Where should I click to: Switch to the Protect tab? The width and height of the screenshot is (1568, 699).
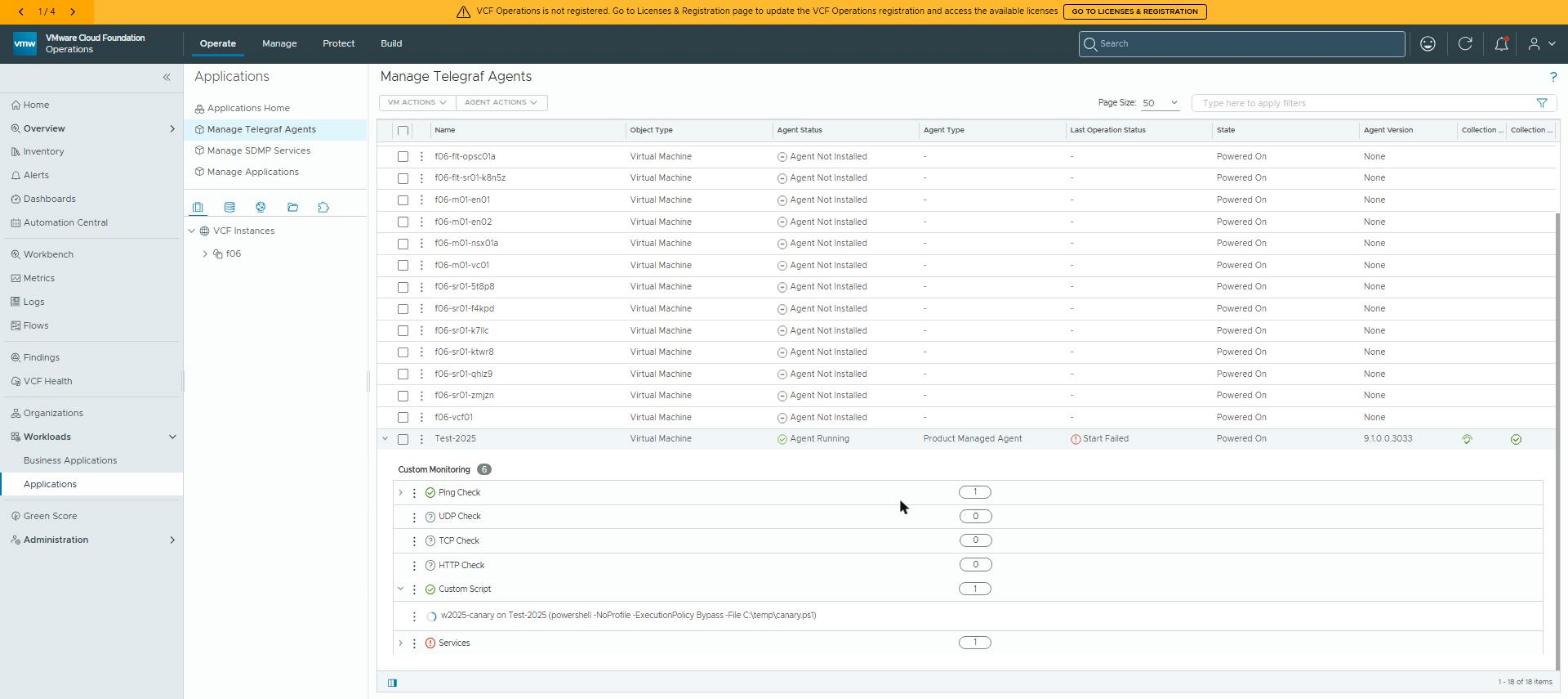[338, 44]
